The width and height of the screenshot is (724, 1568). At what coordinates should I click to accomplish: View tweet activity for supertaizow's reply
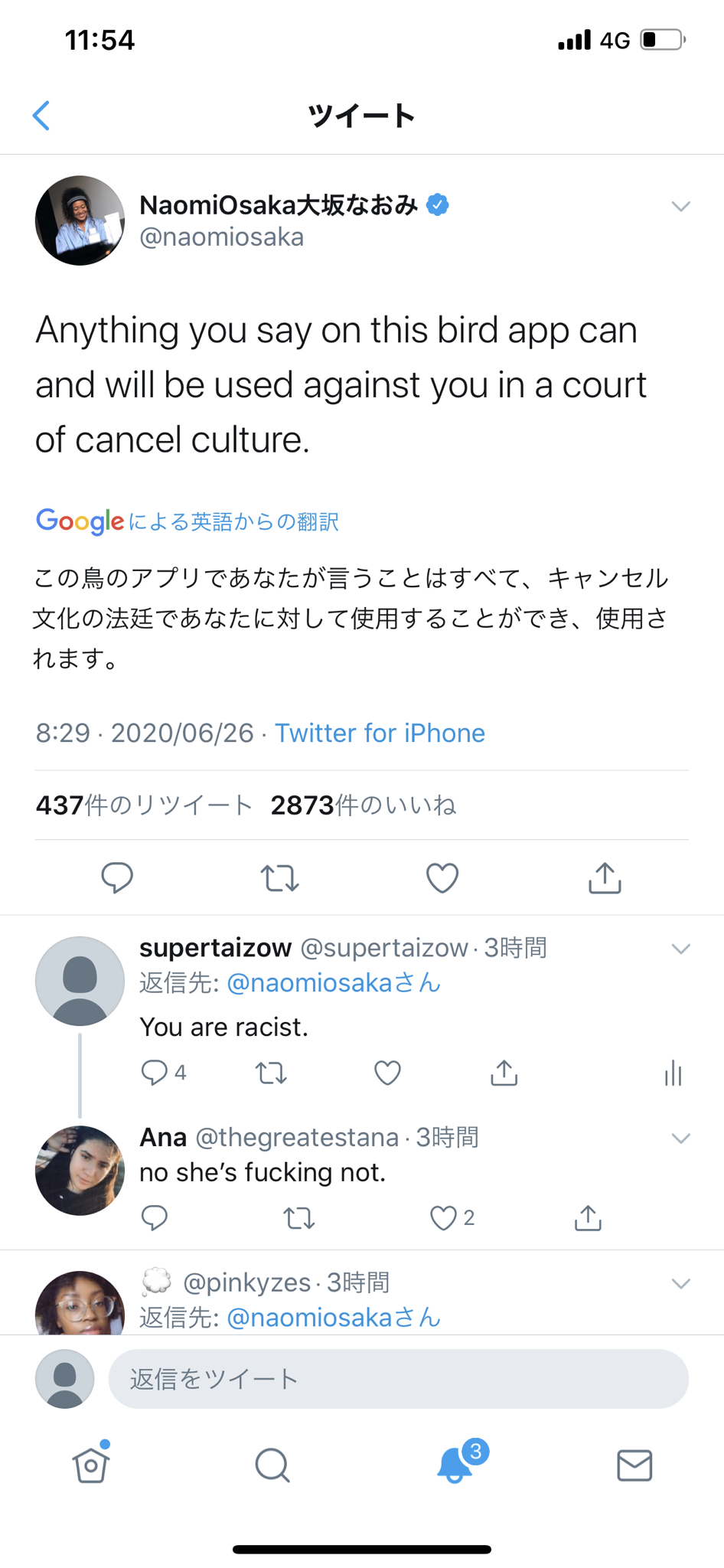673,1073
